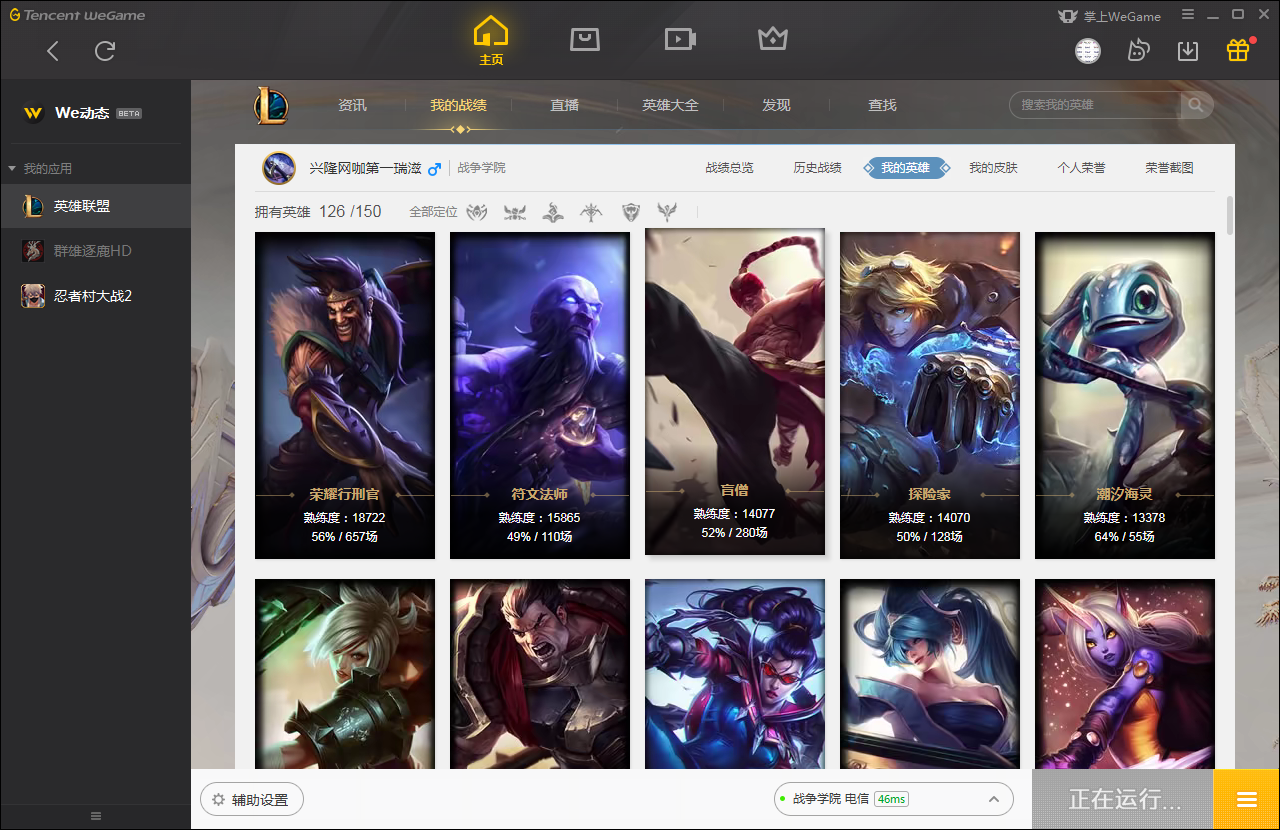1280x830 pixels.
Task: Focus the 搜索我的英雄 search field
Action: pyautogui.click(x=1097, y=105)
